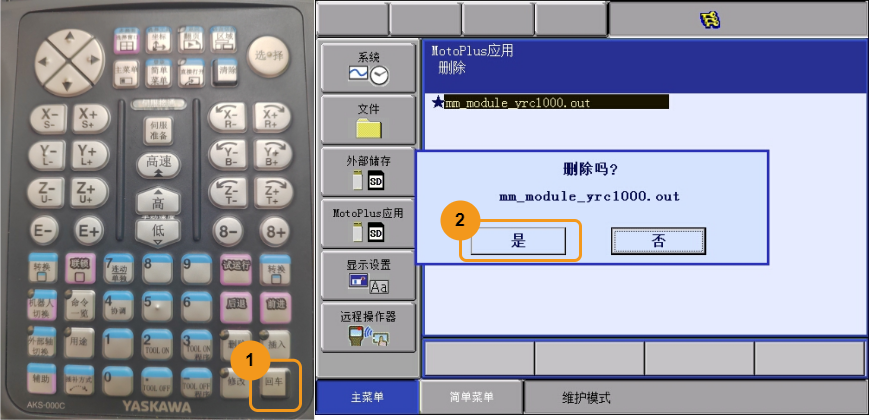The image size is (870, 420).
Task: Push the X+ S+ axis key
Action: point(90,119)
